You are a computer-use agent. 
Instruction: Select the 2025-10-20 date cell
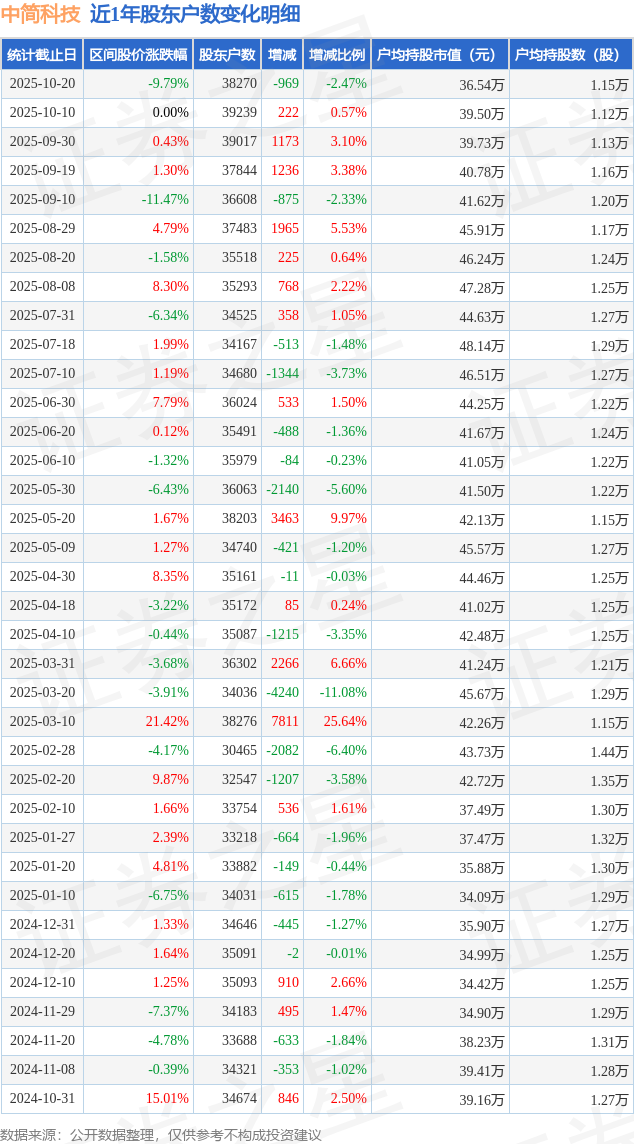tap(42, 84)
